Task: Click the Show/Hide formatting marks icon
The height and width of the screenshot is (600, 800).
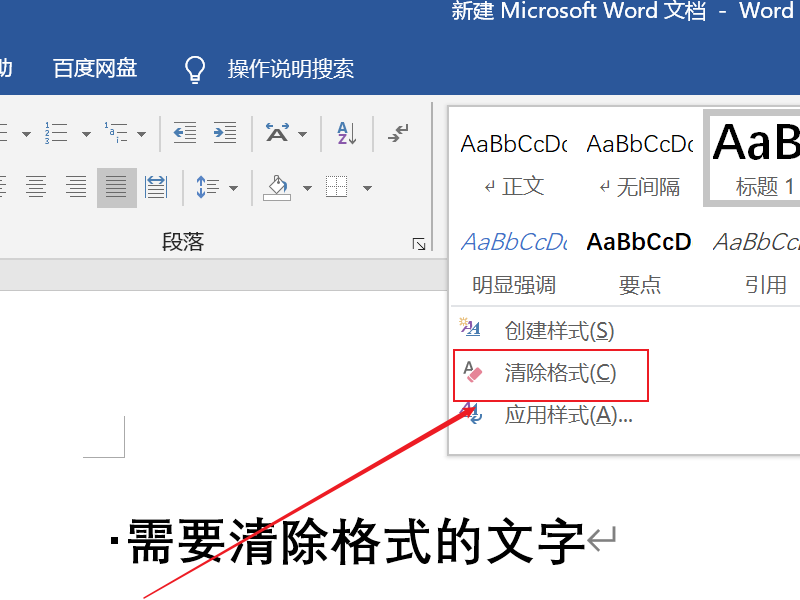Action: pyautogui.click(x=399, y=132)
